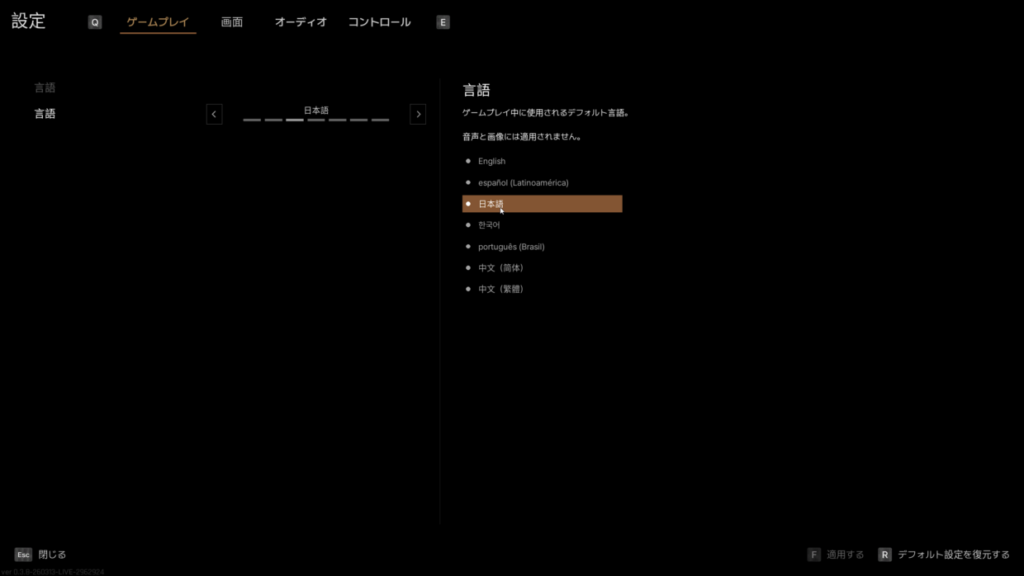Click the language selection indicator bar

coord(316,119)
